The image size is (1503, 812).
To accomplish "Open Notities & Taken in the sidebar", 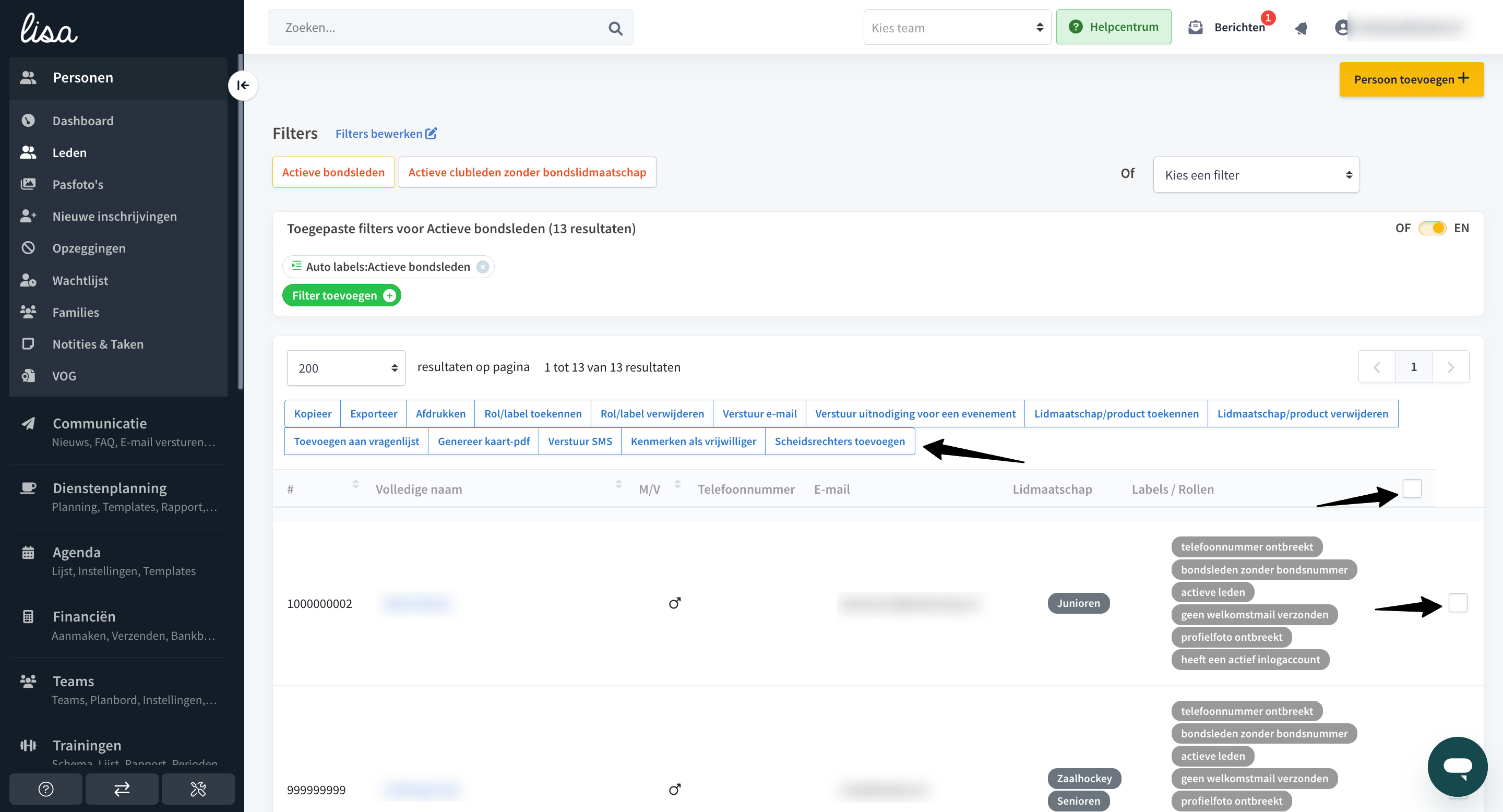I will click(x=118, y=344).
